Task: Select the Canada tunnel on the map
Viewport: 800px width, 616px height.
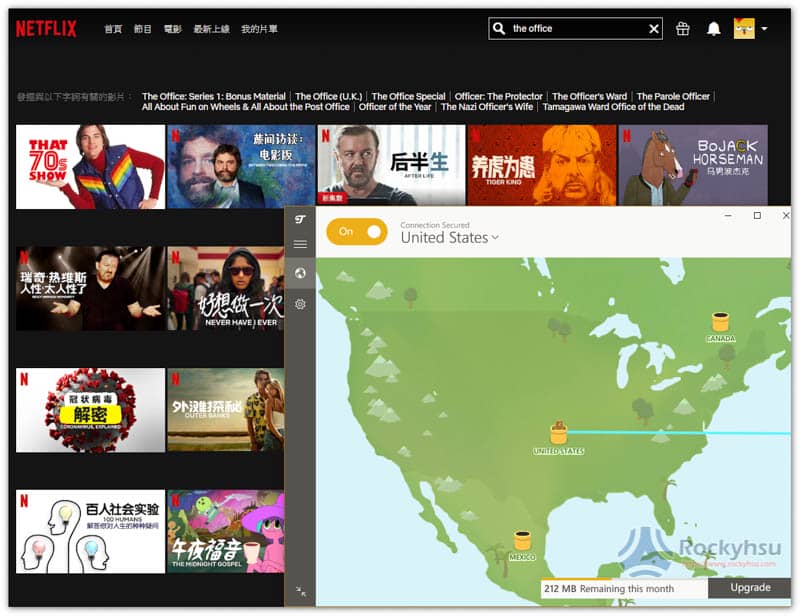Action: [x=720, y=327]
